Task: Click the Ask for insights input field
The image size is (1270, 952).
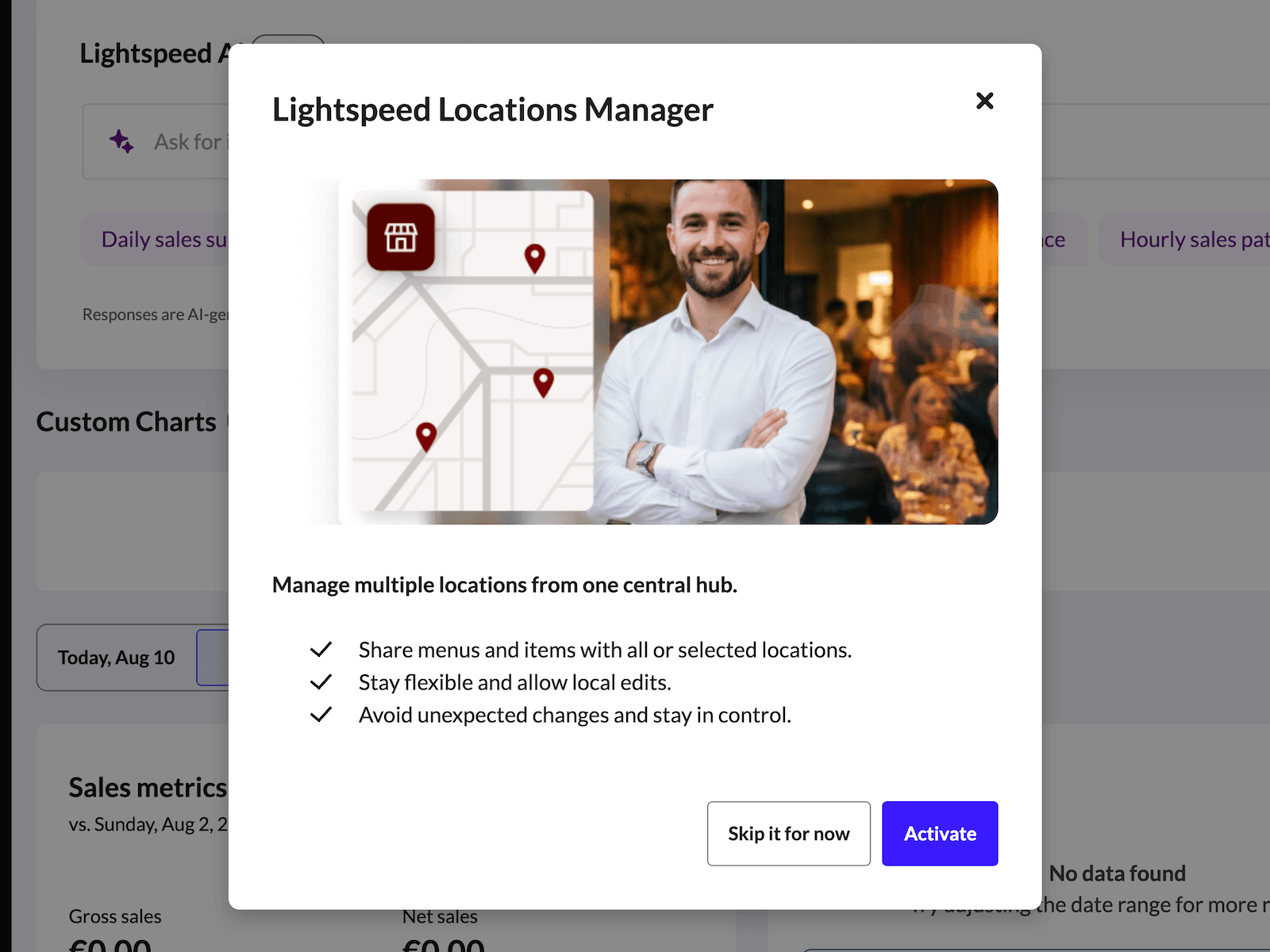Action: coord(156,141)
